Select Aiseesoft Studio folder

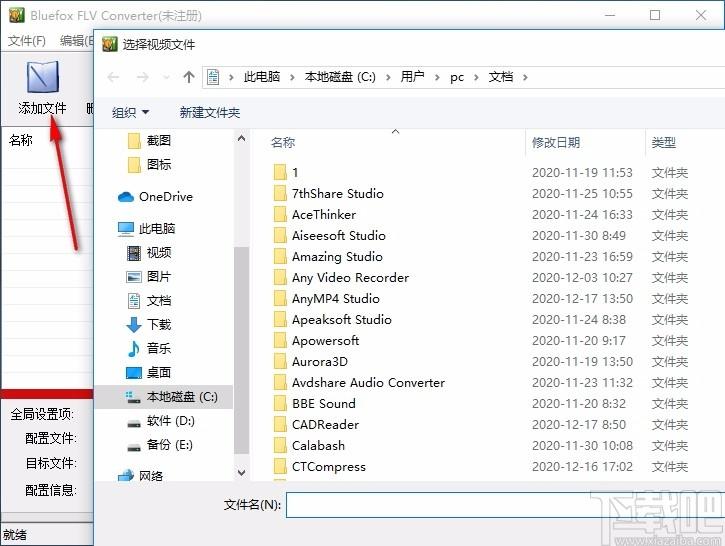click(329, 236)
